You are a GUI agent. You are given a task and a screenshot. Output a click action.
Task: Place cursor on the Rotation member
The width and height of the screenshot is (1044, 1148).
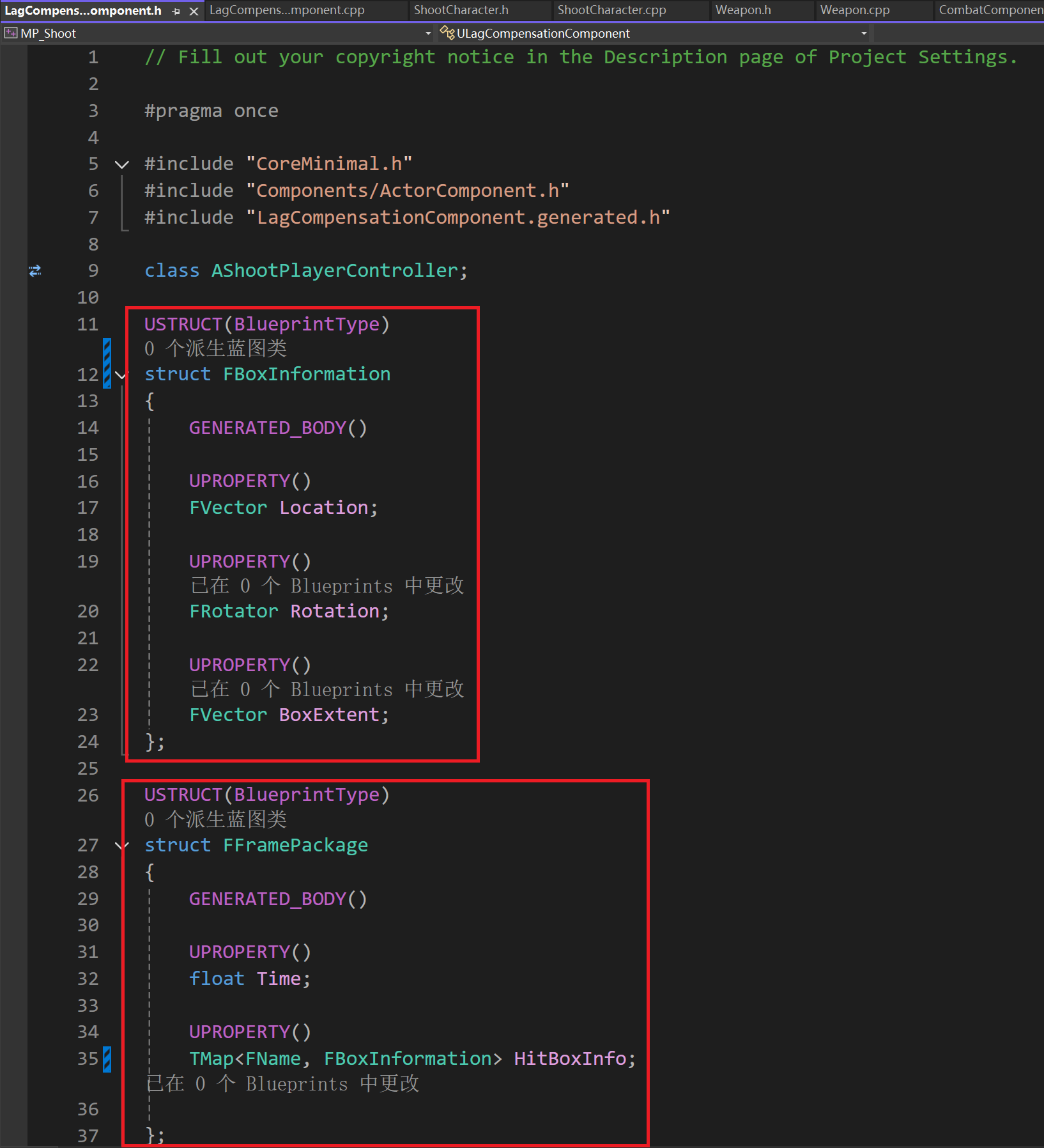pos(335,612)
